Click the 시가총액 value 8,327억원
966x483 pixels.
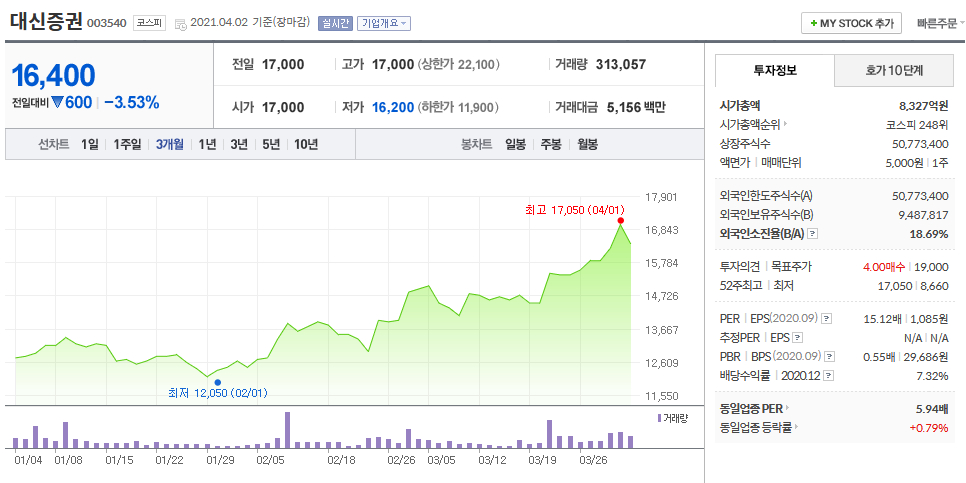tap(923, 105)
